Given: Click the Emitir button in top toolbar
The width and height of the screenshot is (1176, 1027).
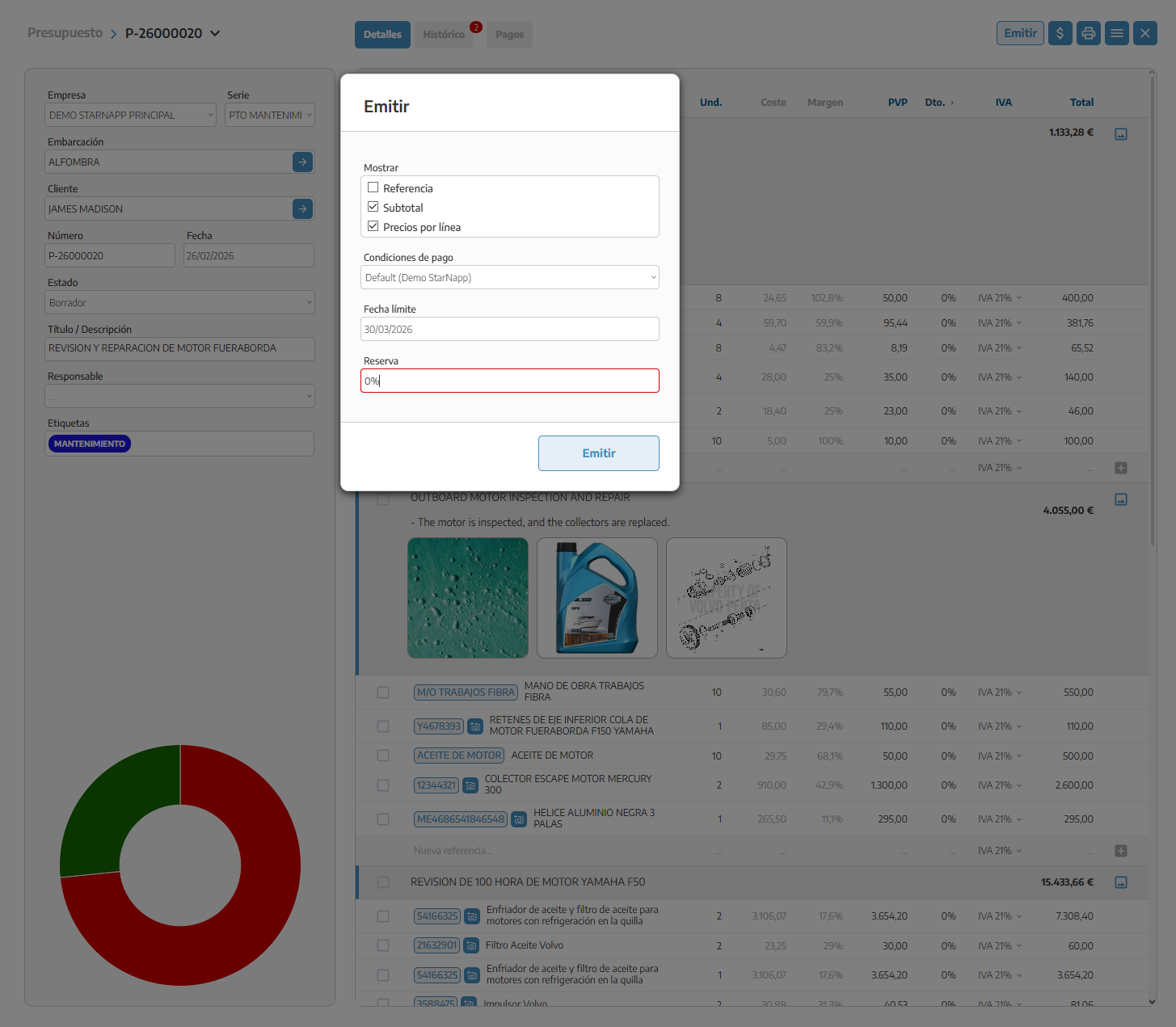Looking at the screenshot, I should point(1020,33).
